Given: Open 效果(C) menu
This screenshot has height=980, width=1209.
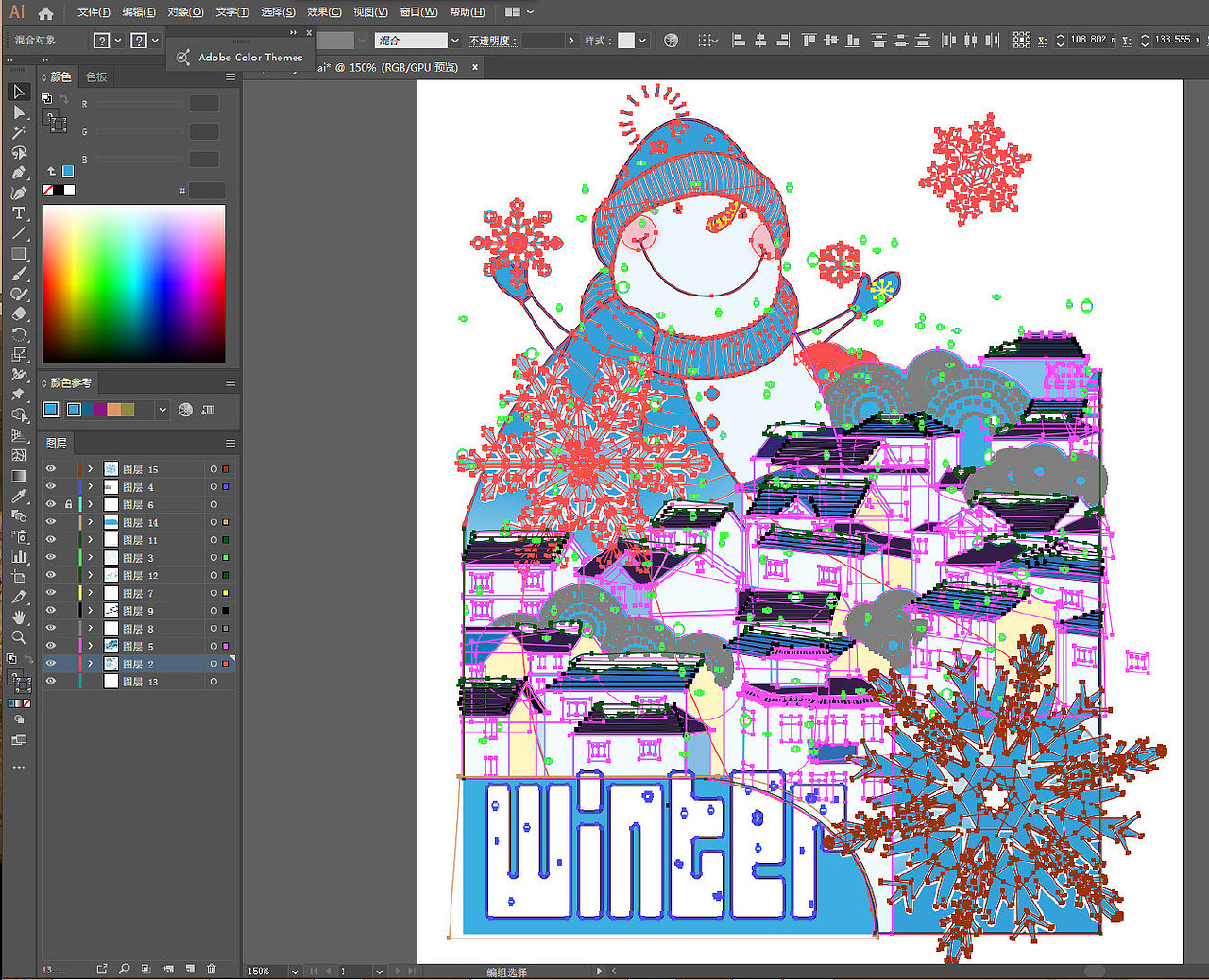Looking at the screenshot, I should coord(324,12).
